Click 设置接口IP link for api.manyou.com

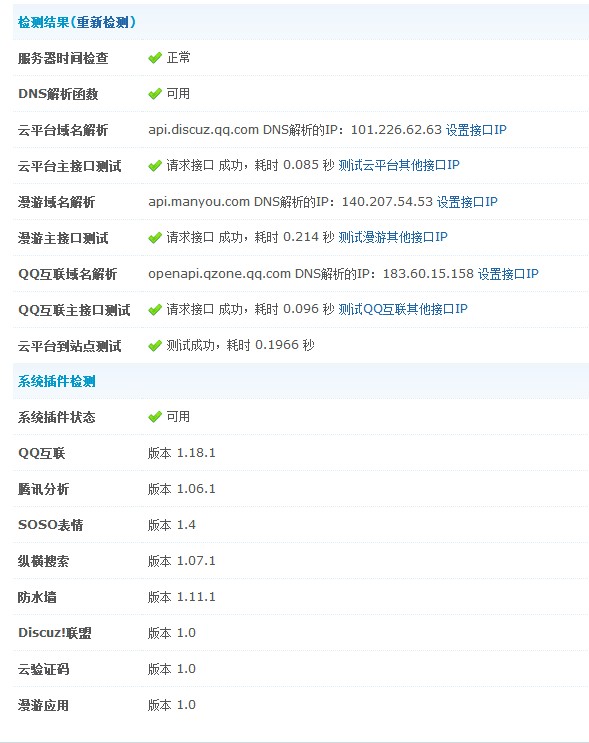(x=467, y=201)
